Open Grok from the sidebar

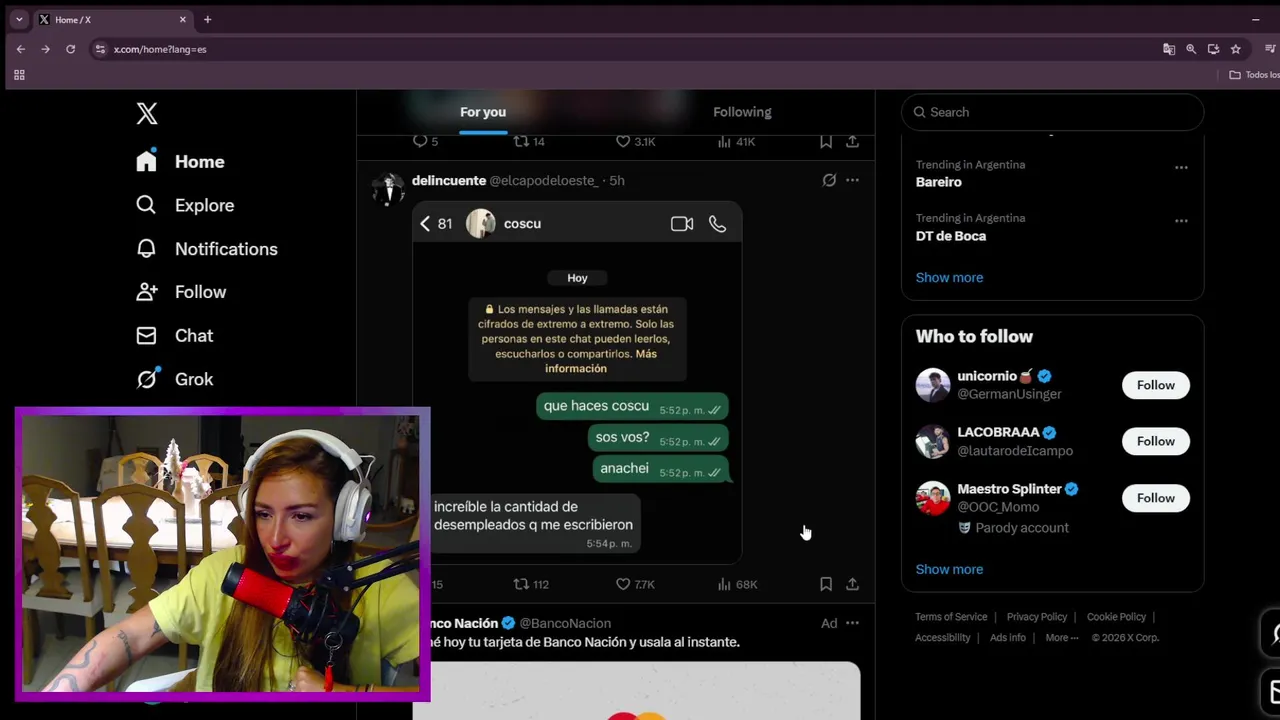click(x=175, y=379)
